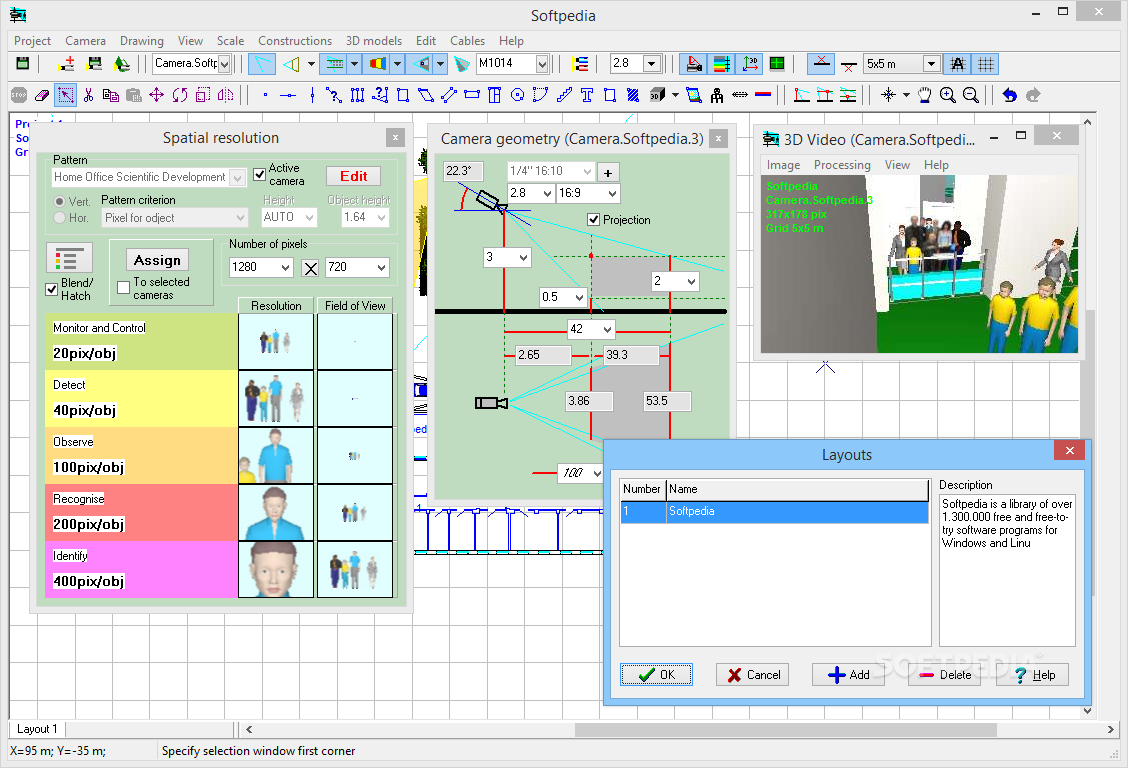Toggle the 3D axes view icon
The height and width of the screenshot is (768, 1128).
pos(750,64)
